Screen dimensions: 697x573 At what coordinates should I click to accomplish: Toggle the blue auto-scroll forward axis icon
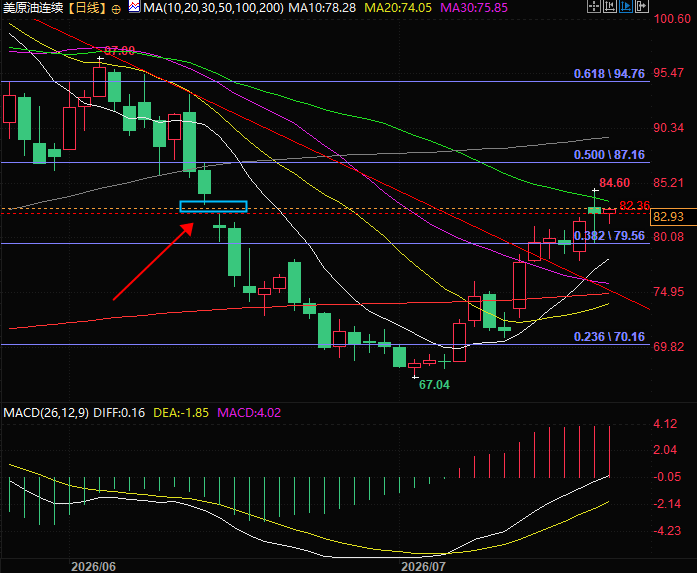[x=625, y=6]
